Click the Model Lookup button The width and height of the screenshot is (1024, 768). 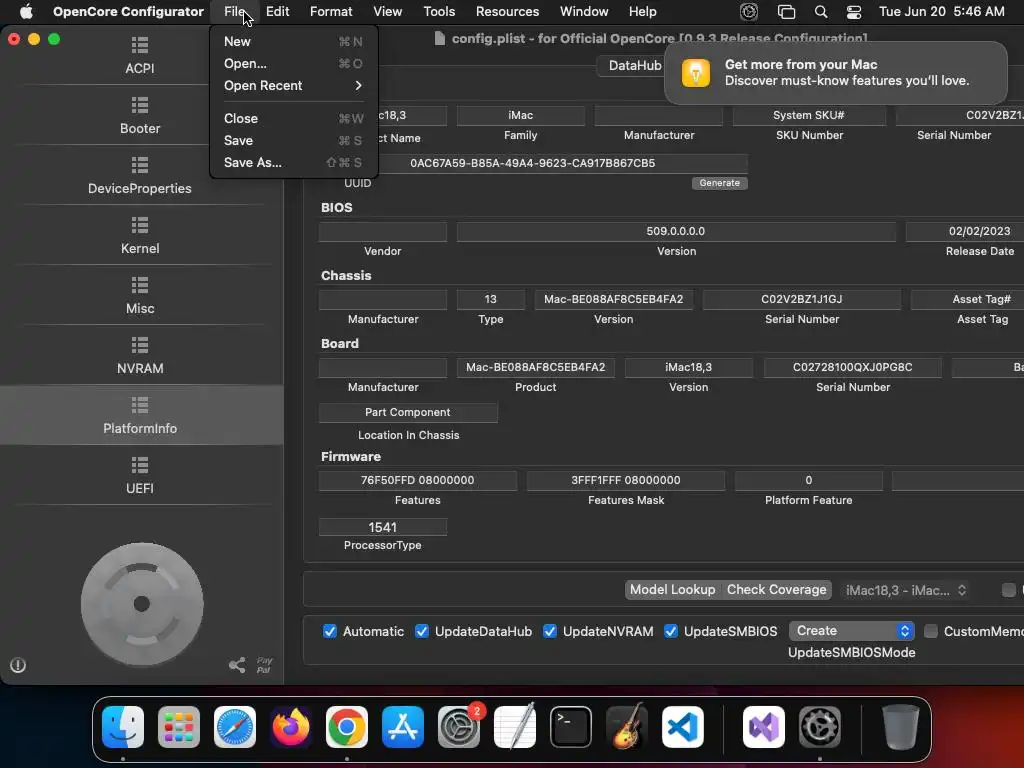673,590
